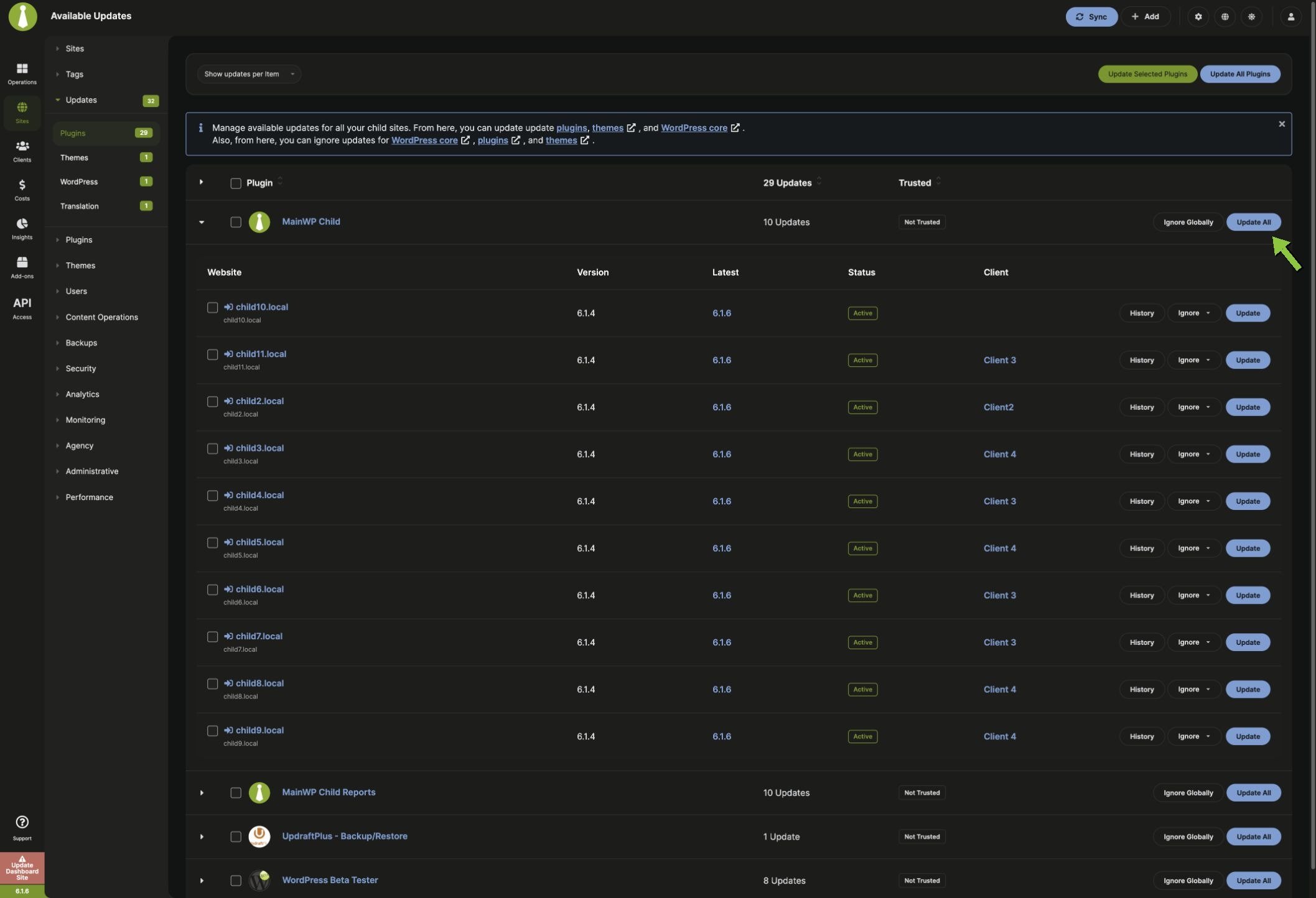Viewport: 1316px width, 898px height.
Task: Open the Translation updates submenu item
Action: (x=106, y=206)
